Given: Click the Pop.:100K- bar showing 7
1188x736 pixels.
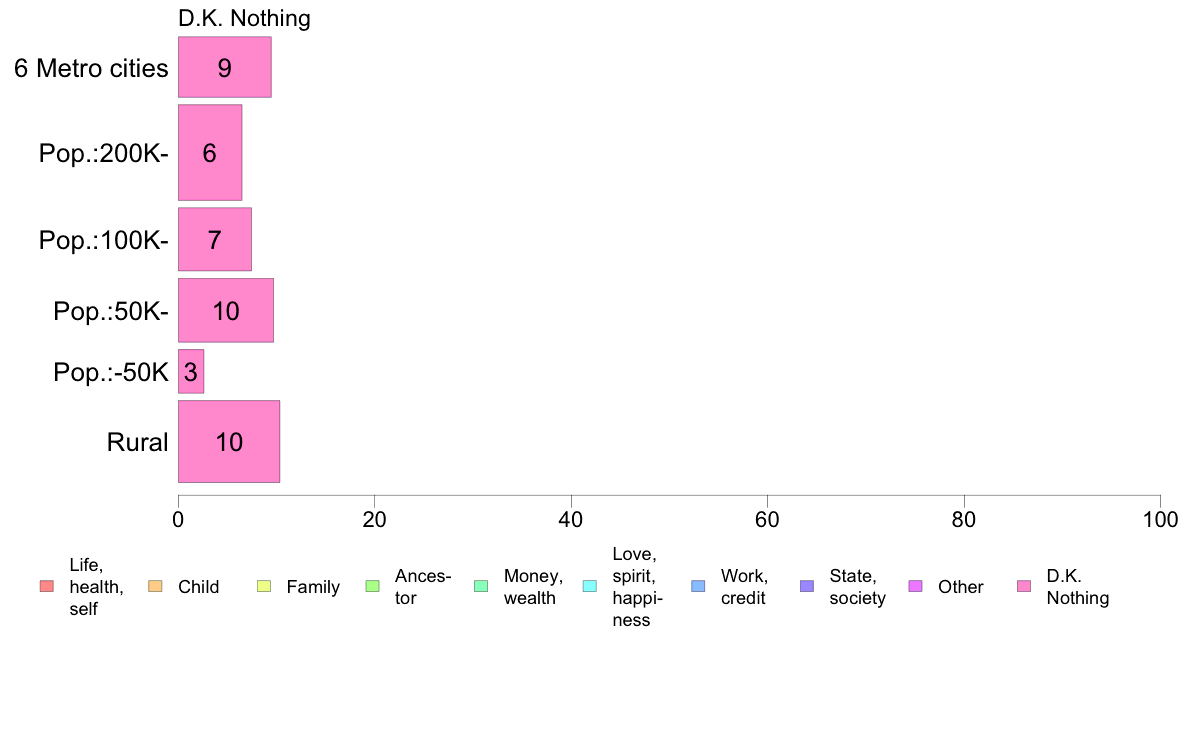Looking at the screenshot, I should coord(215,240).
